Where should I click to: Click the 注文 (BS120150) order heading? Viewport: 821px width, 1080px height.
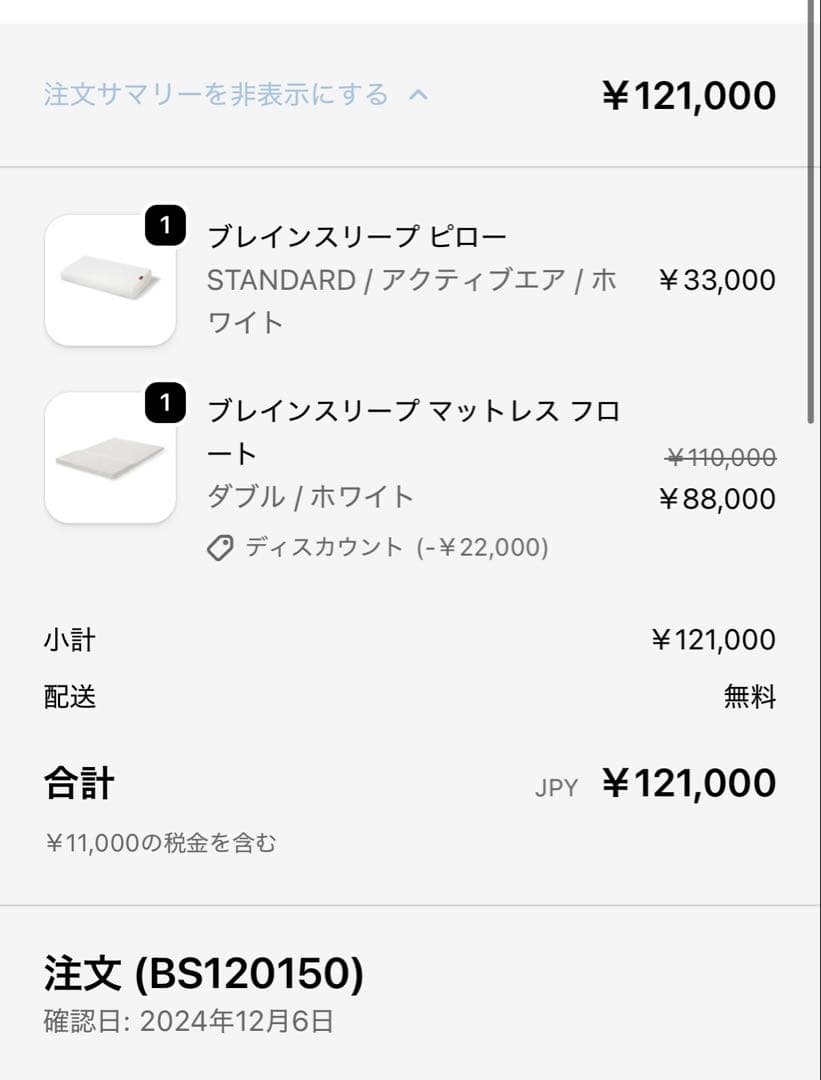coord(203,973)
